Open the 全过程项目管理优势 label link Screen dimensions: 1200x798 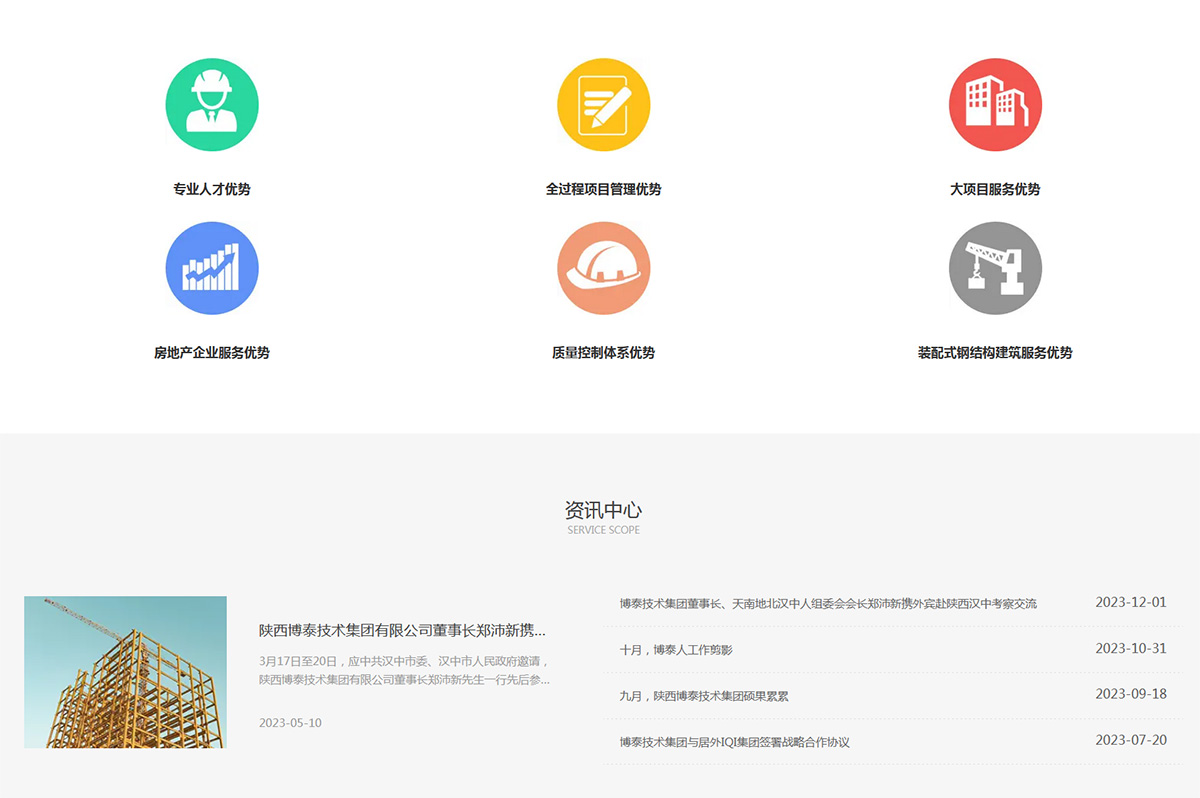click(x=603, y=189)
